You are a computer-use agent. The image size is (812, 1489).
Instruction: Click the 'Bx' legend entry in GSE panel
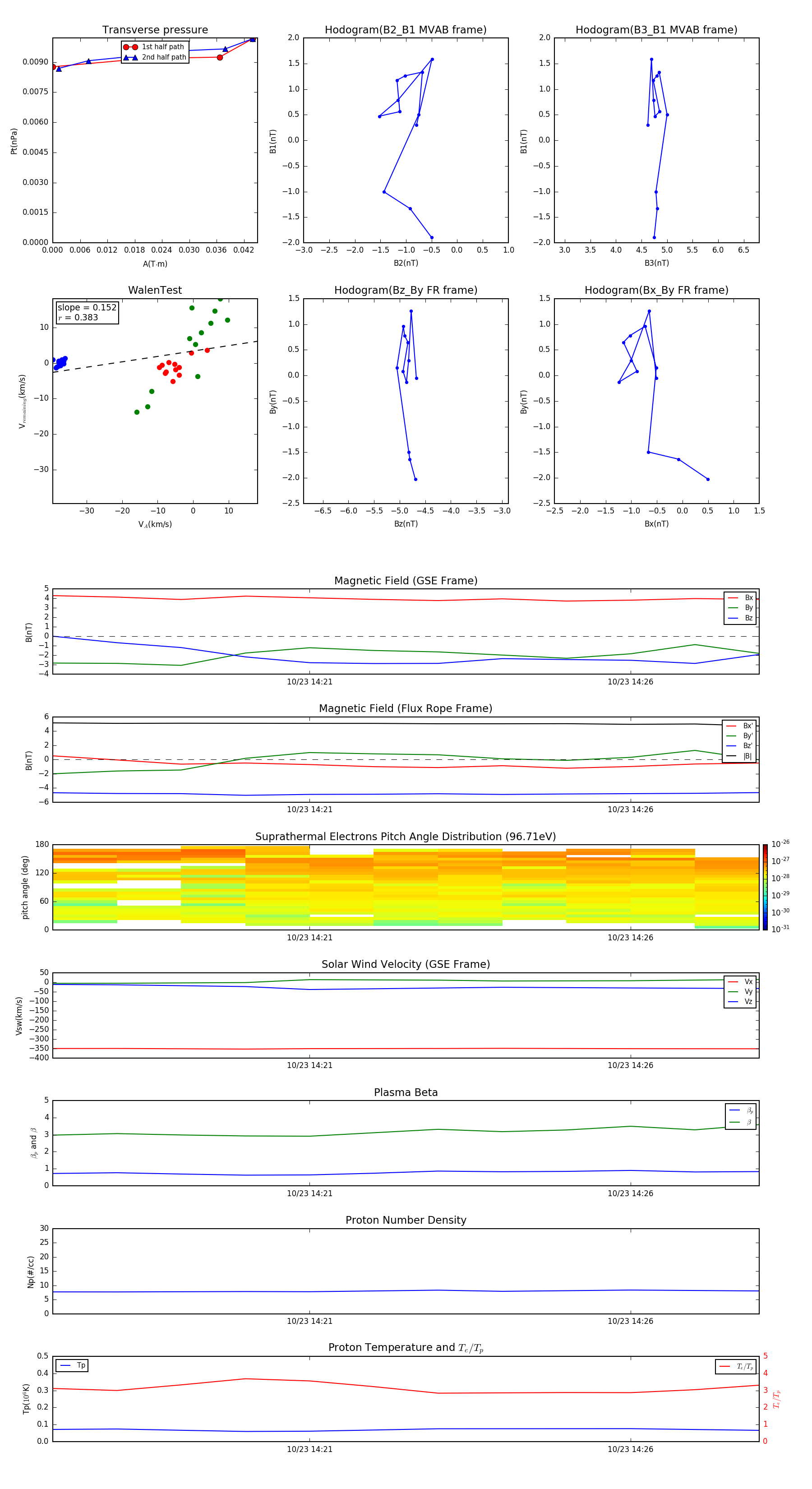(x=740, y=598)
